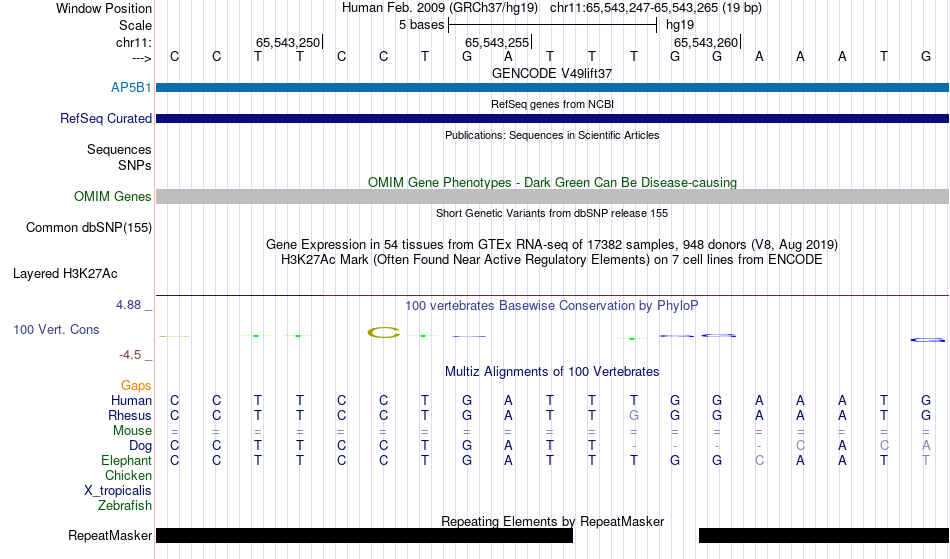The image size is (950, 559).
Task: Click the Scale label on the left
Action: [135, 25]
